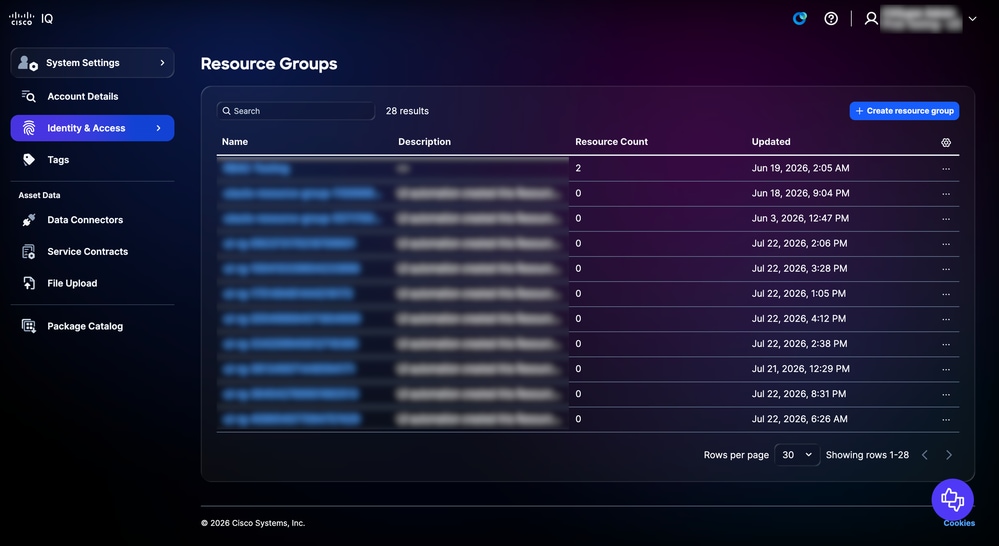999x546 pixels.
Task: Select Identity & Access menu item
Action: [x=92, y=128]
